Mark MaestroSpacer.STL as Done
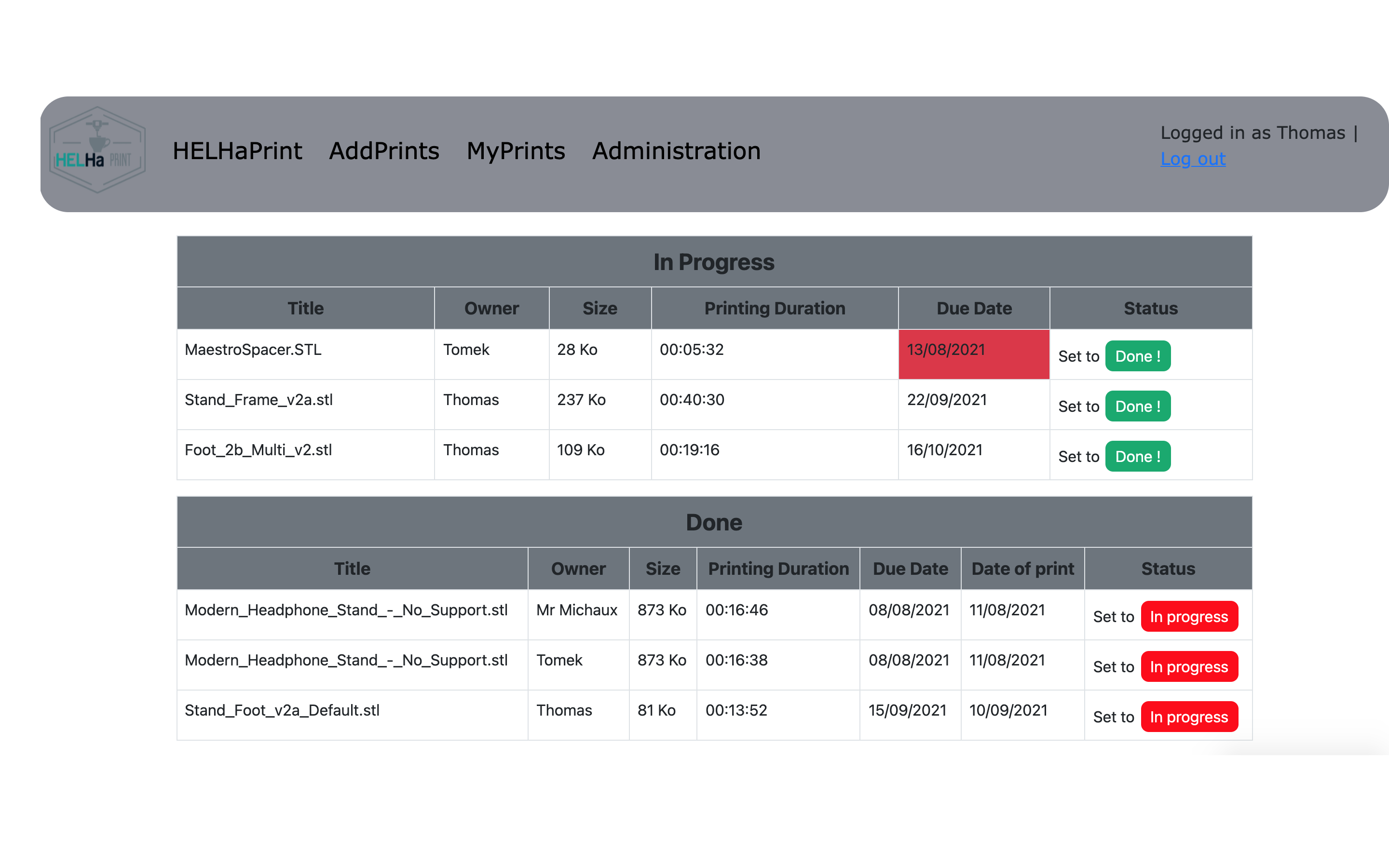This screenshot has height=868, width=1389. tap(1137, 356)
